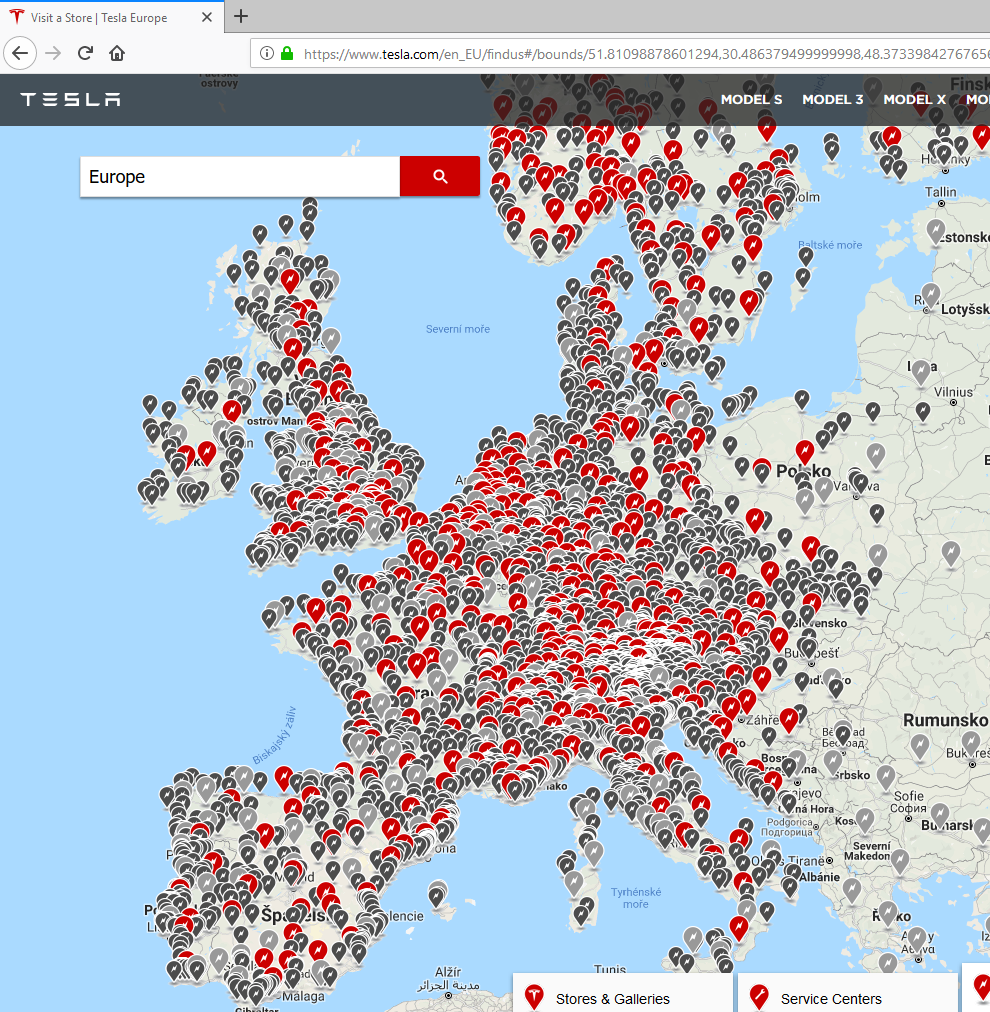This screenshot has width=990, height=1012.
Task: Open the Model S menu item
Action: tap(751, 100)
